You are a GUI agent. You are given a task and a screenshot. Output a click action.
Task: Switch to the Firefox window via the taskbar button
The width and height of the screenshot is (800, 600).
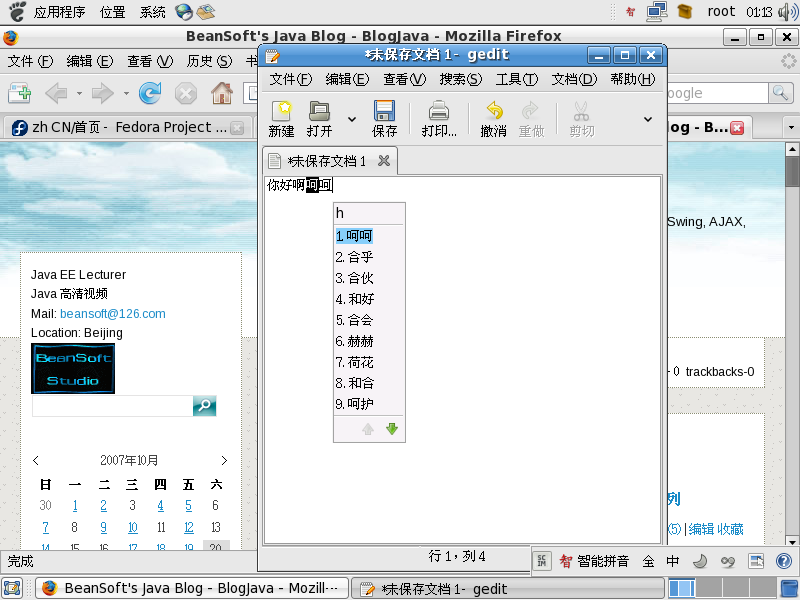pyautogui.click(x=192, y=588)
